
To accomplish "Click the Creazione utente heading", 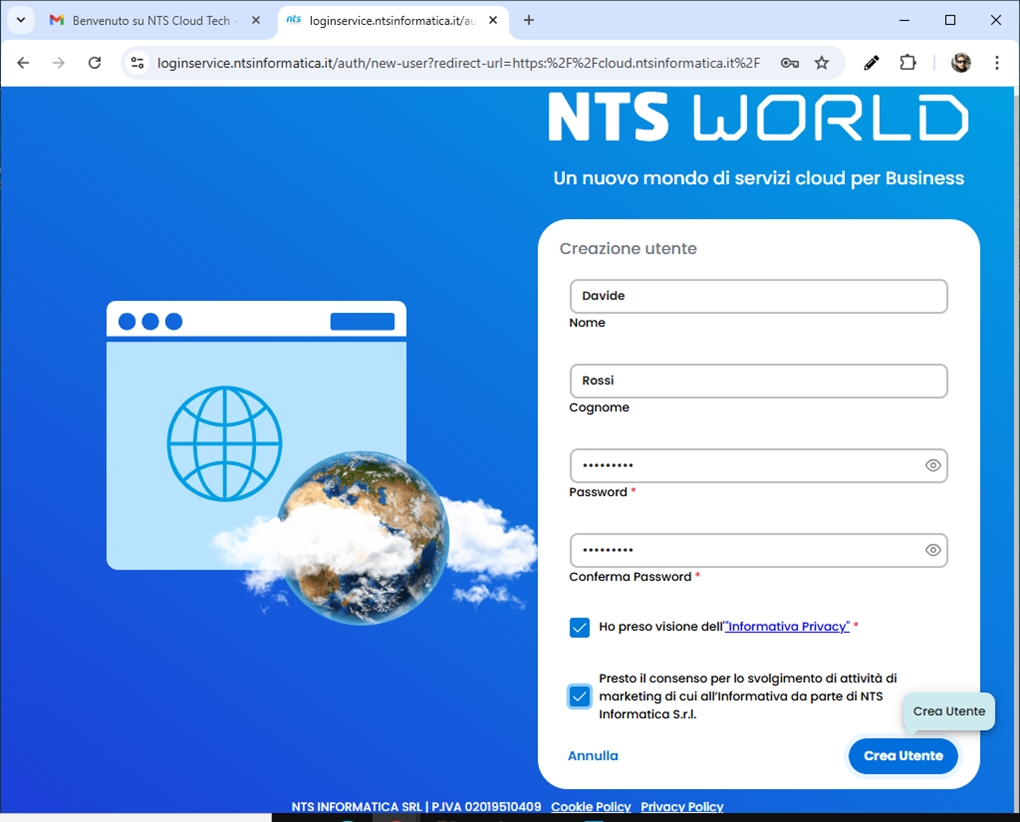I will (628, 248).
